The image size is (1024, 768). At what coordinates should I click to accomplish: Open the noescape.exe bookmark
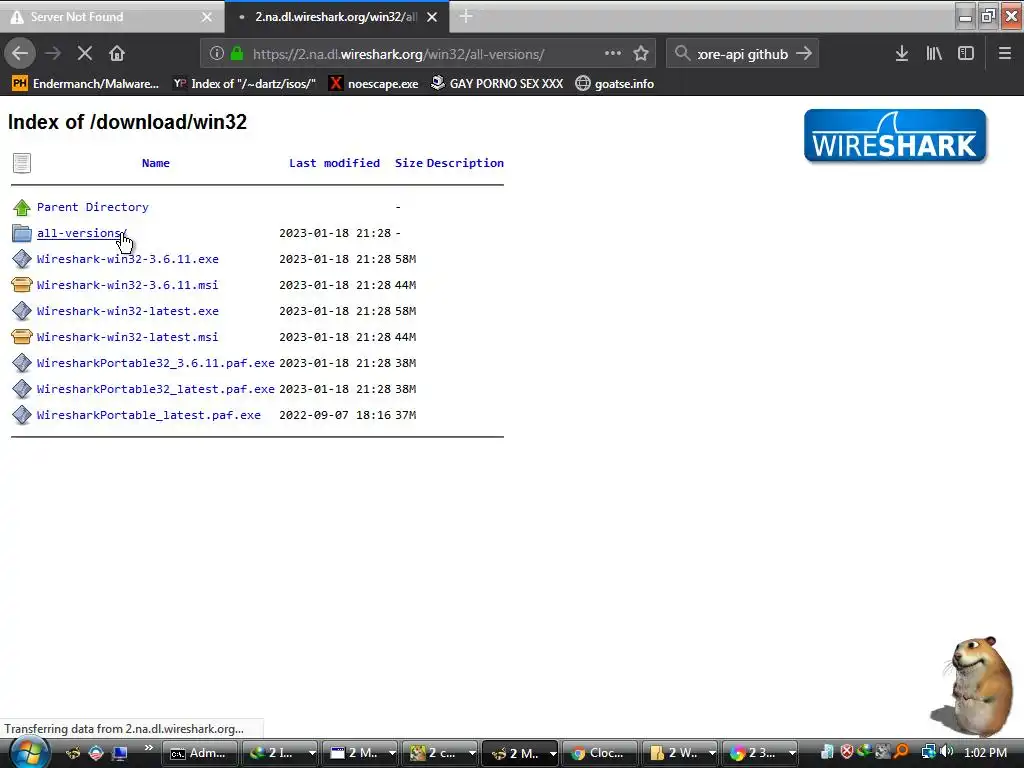374,84
